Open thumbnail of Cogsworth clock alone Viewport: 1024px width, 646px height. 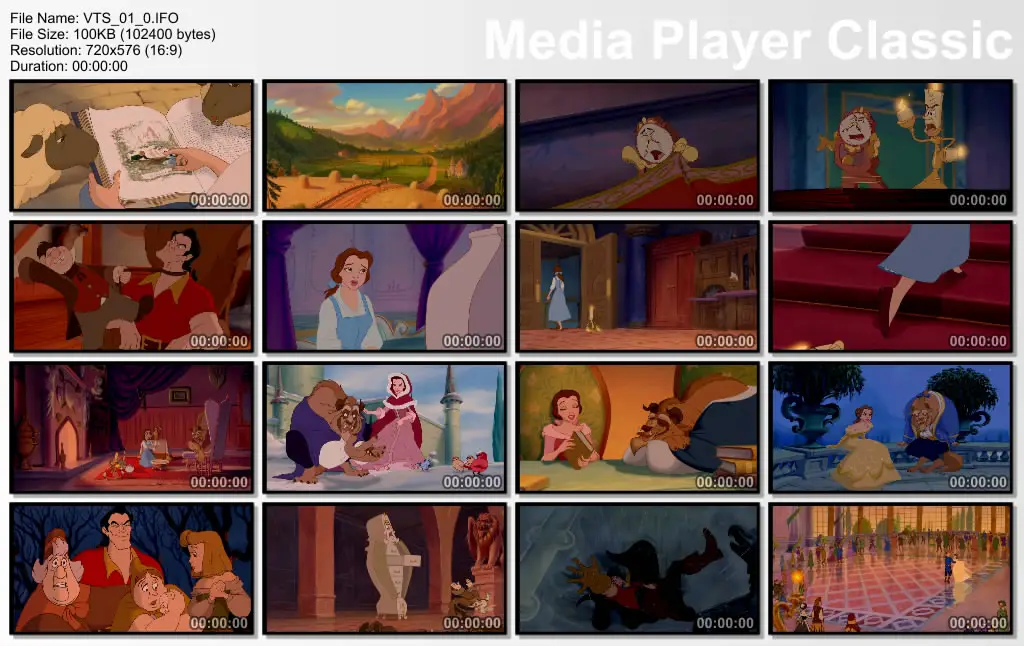[638, 146]
